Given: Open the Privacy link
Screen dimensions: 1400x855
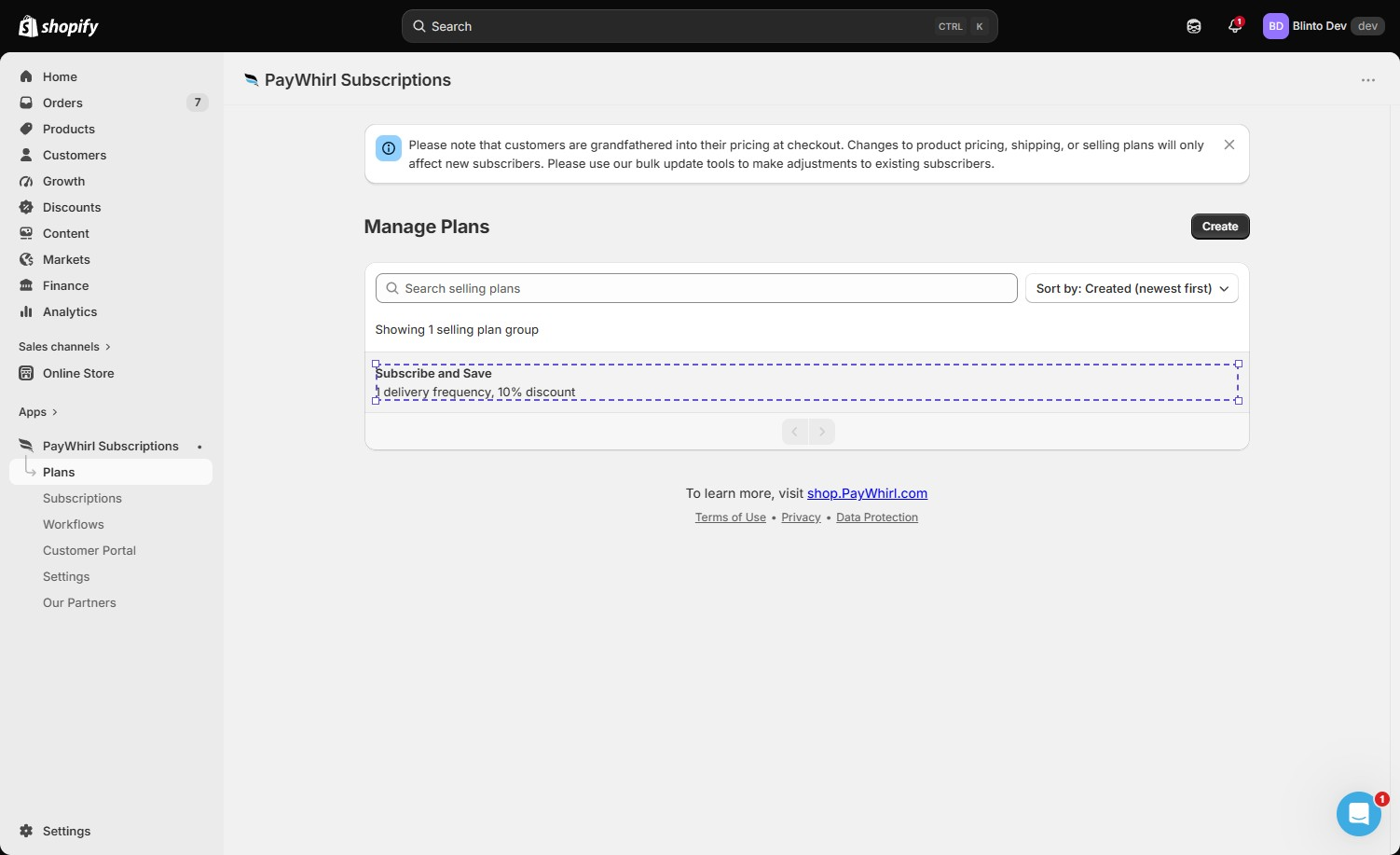Looking at the screenshot, I should click(801, 517).
